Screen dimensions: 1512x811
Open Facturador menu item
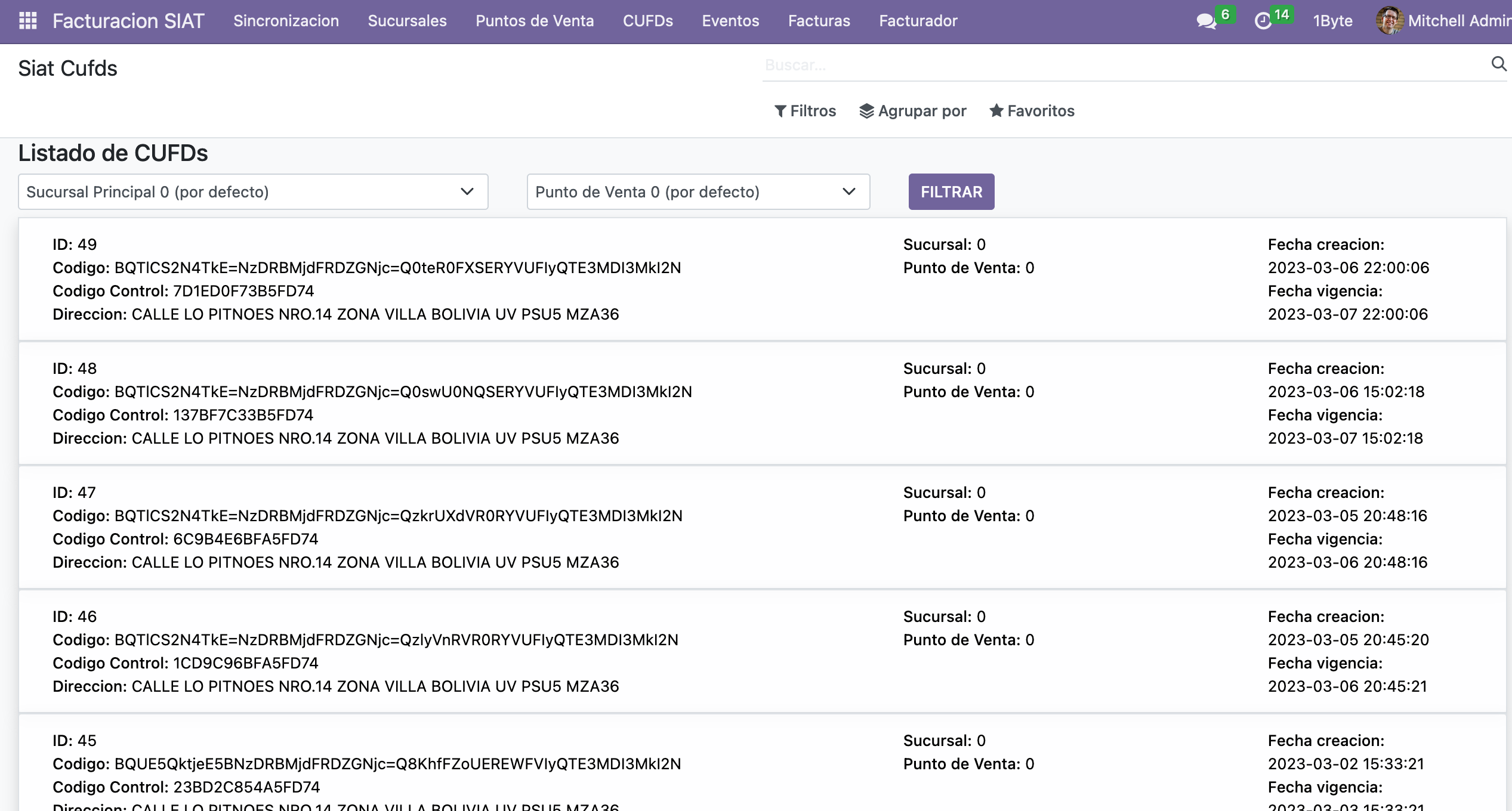click(918, 21)
